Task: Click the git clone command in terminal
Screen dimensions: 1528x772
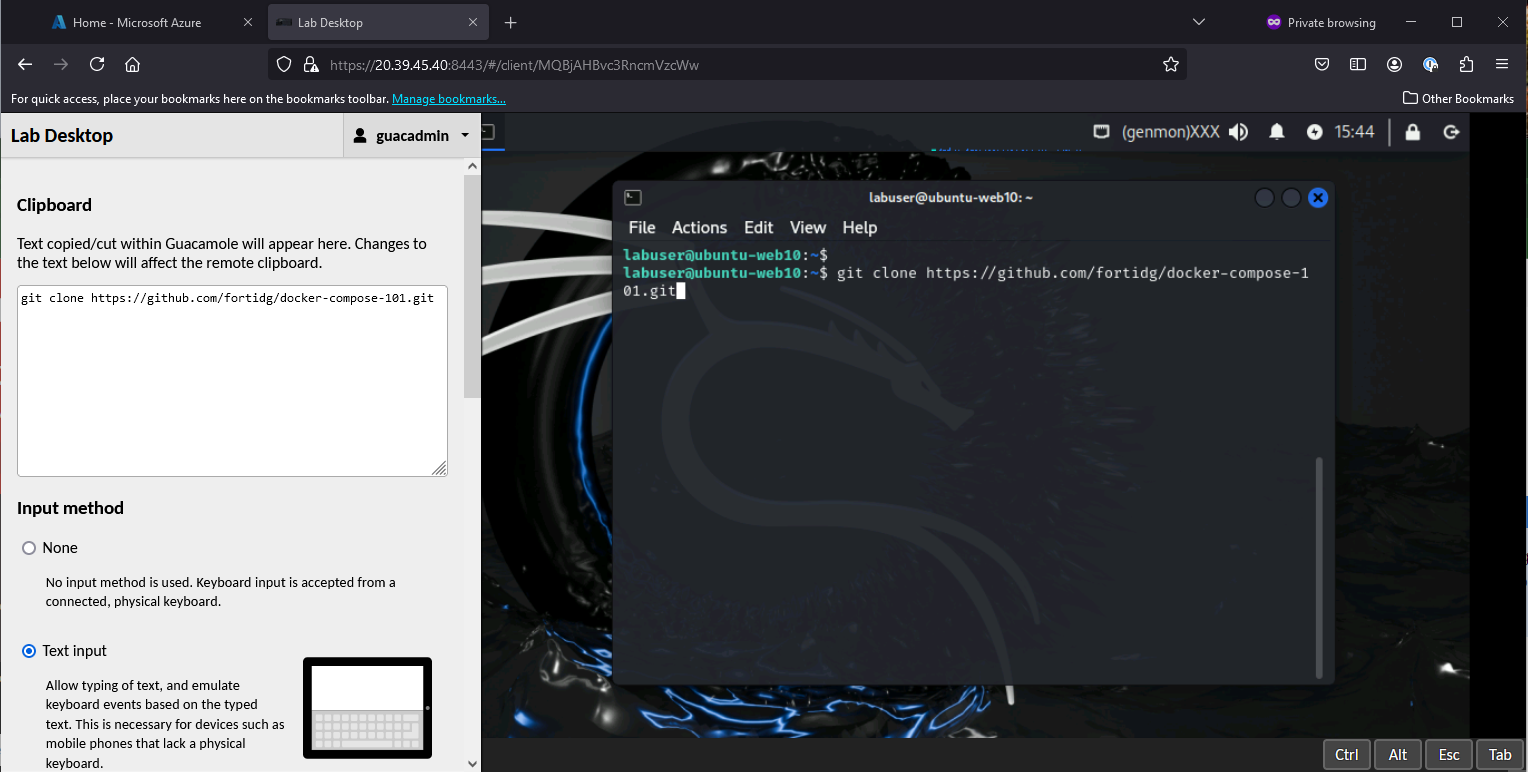Action: coord(966,282)
